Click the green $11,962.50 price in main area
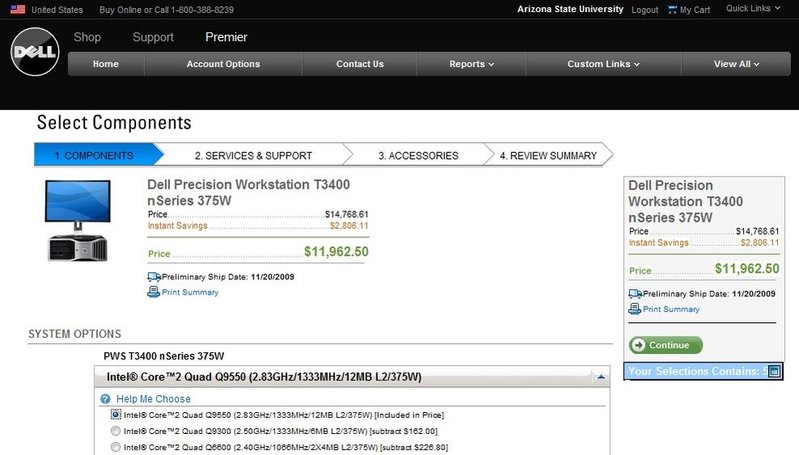This screenshot has height=455, width=799. [x=336, y=252]
